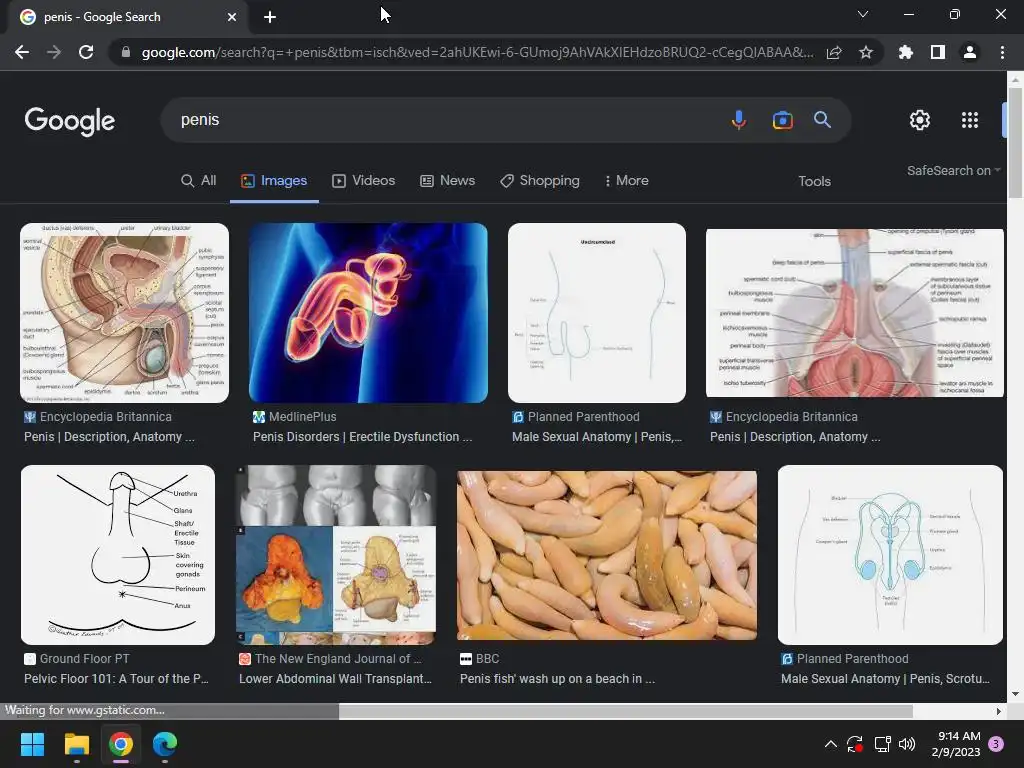Screen dimensions: 1024x768
Task: Toggle the browser side panel icon
Action: (938, 52)
